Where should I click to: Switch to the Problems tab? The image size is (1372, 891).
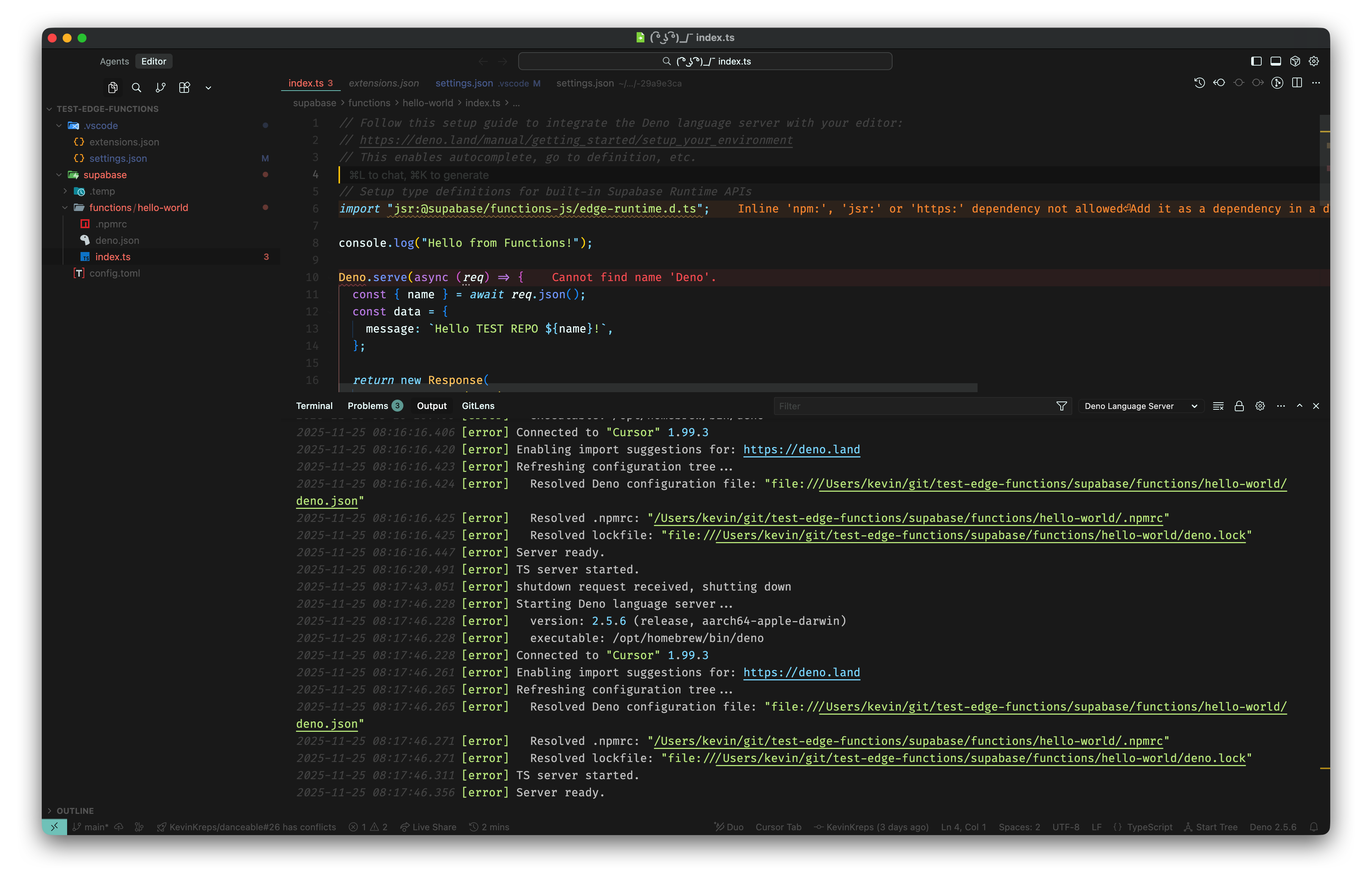tap(368, 406)
